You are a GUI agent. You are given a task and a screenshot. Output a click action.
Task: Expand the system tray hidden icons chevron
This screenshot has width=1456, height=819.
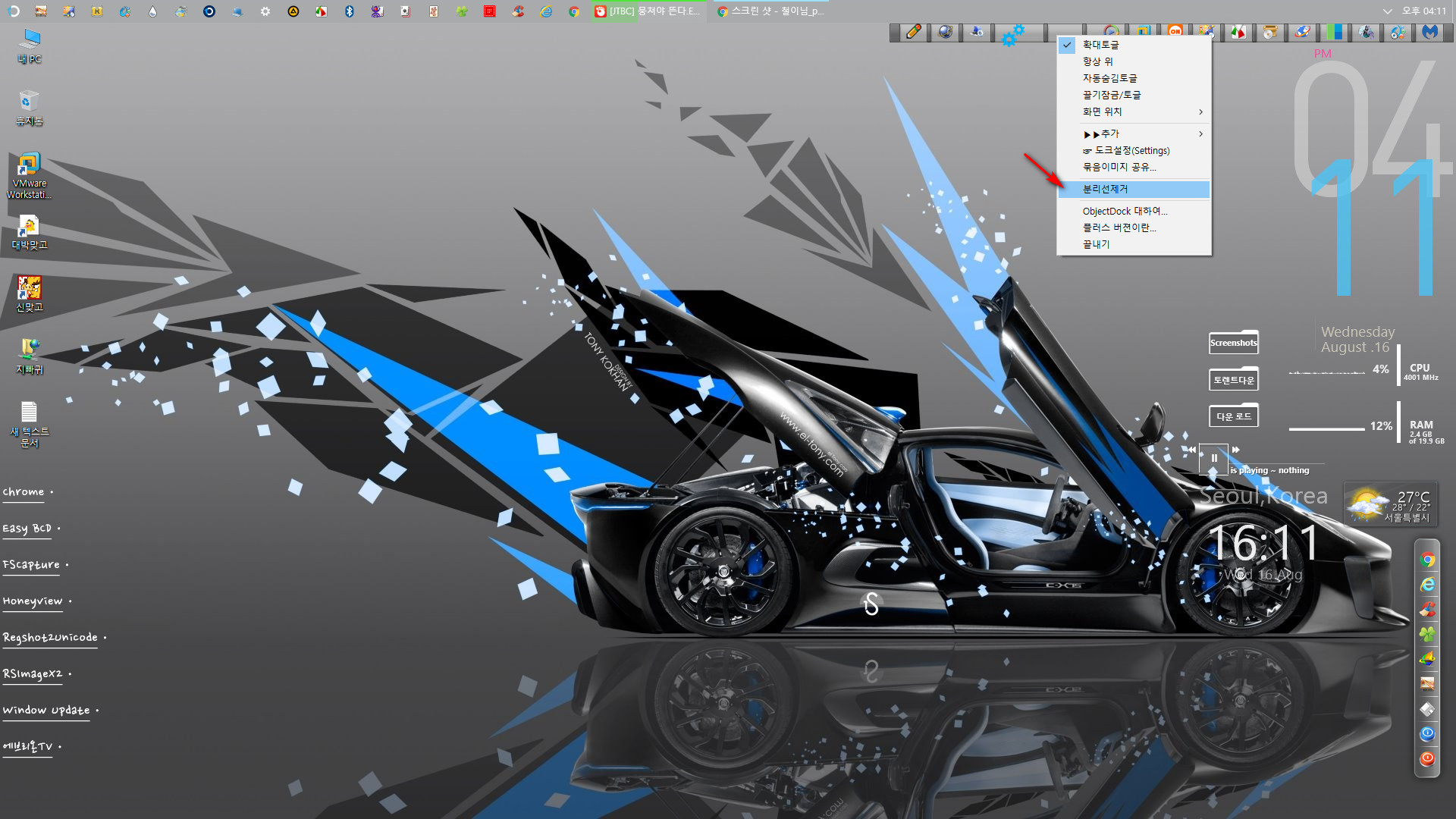tap(1387, 11)
